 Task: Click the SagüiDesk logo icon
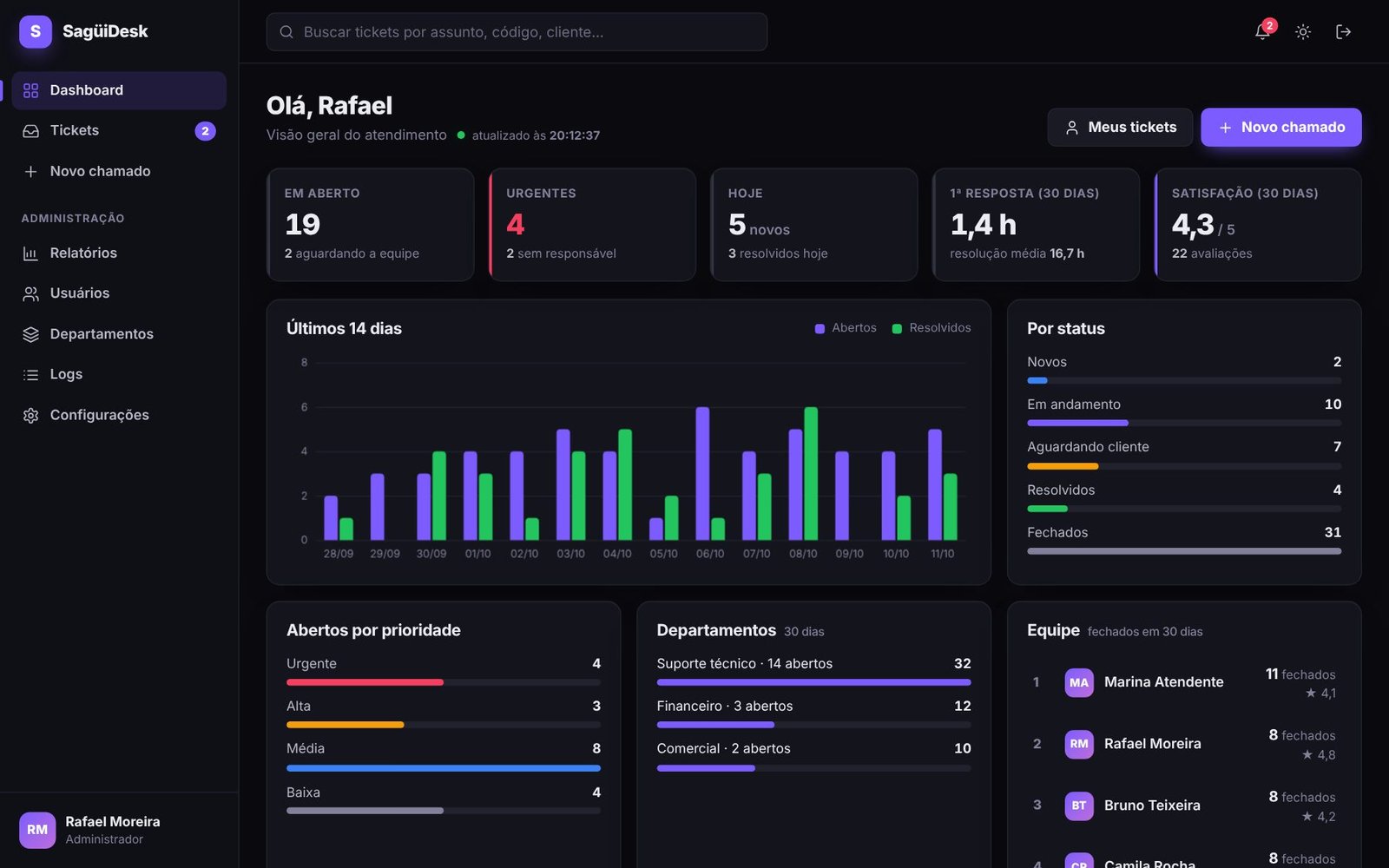36,32
